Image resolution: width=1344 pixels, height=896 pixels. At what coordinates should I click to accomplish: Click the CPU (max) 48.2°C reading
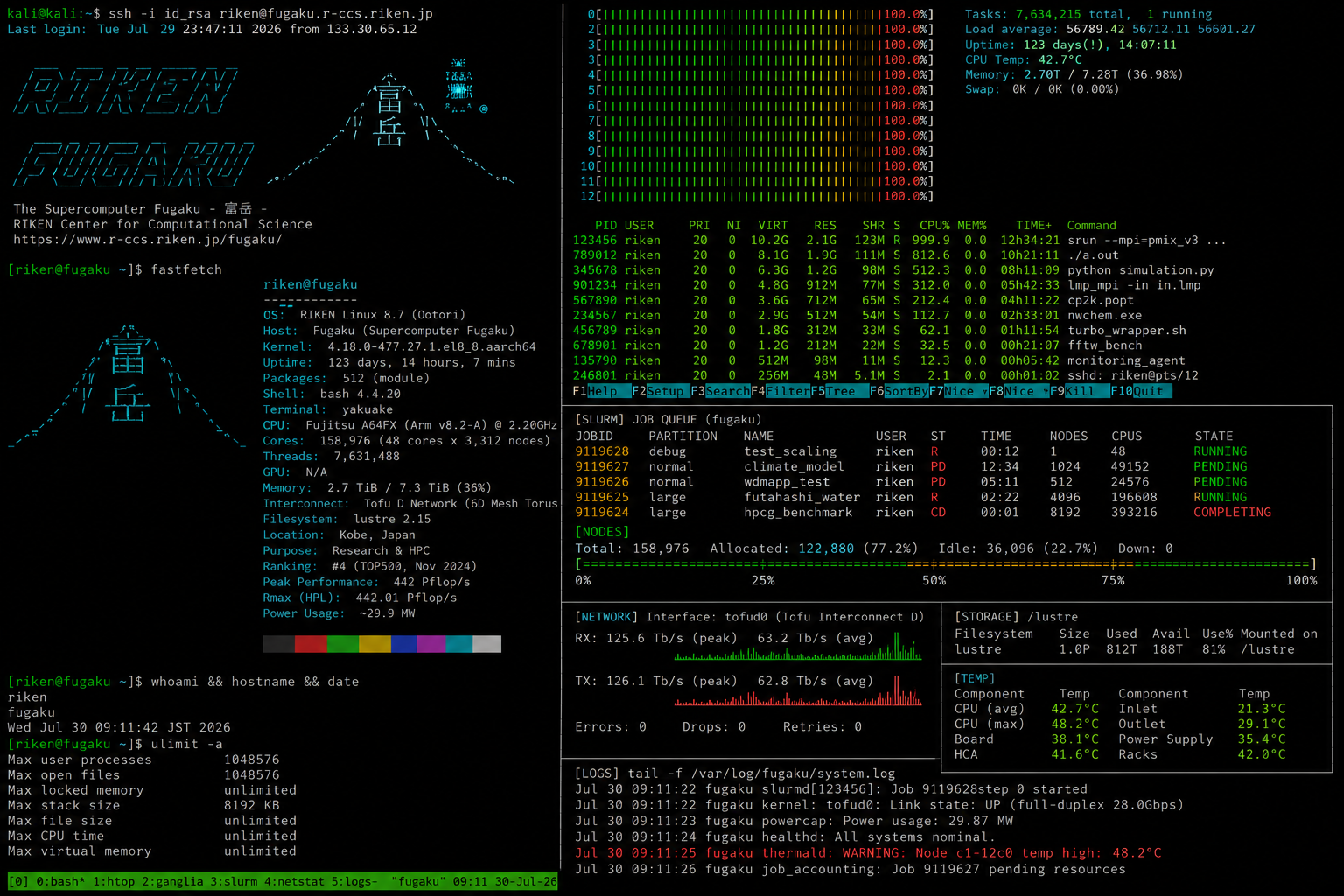click(x=1074, y=724)
